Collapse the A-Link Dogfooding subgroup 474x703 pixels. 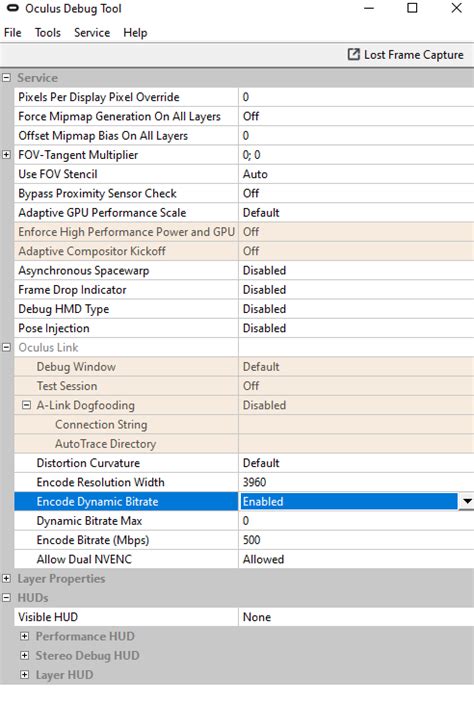26,405
